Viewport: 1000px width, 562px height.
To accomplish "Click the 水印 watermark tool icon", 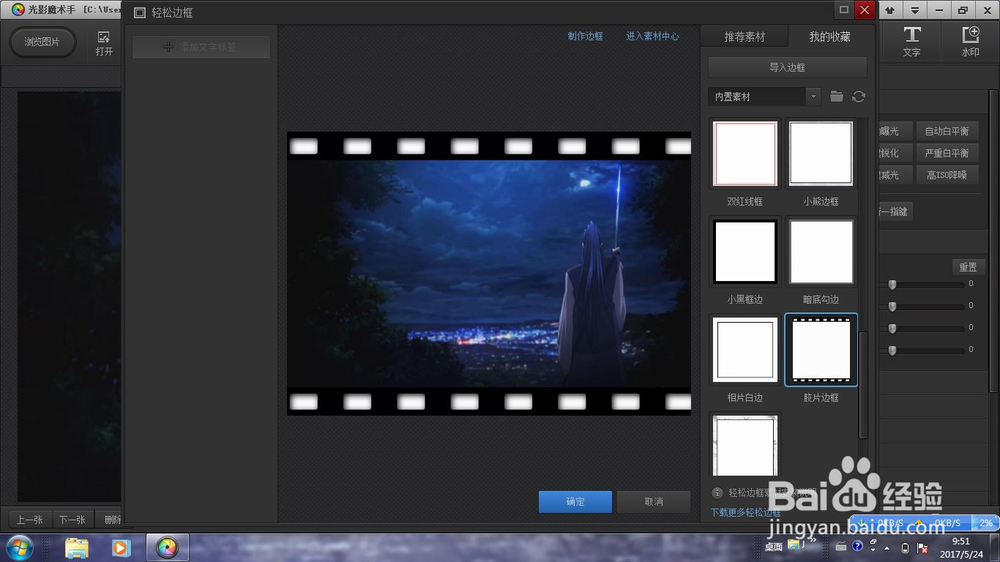I will pos(970,41).
